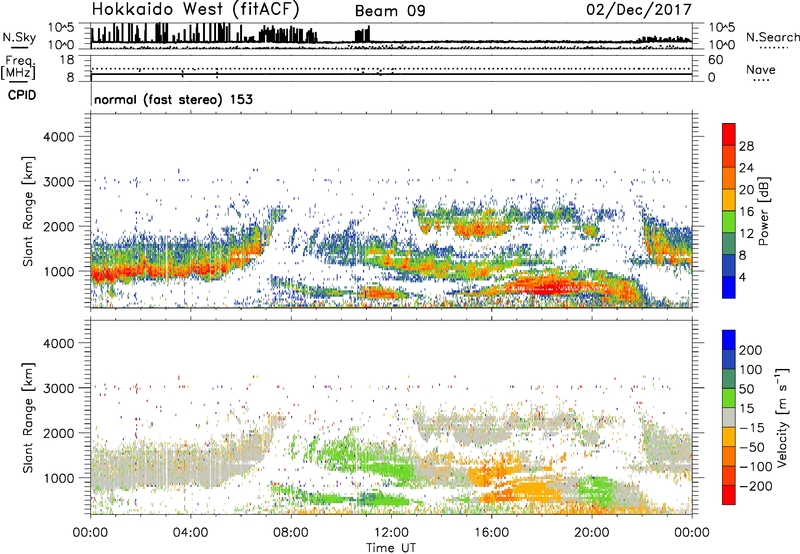Viewport: 800px width, 554px height.
Task: Select Velocity colorbar yellow segment -15 to -50
Action: pos(729,437)
